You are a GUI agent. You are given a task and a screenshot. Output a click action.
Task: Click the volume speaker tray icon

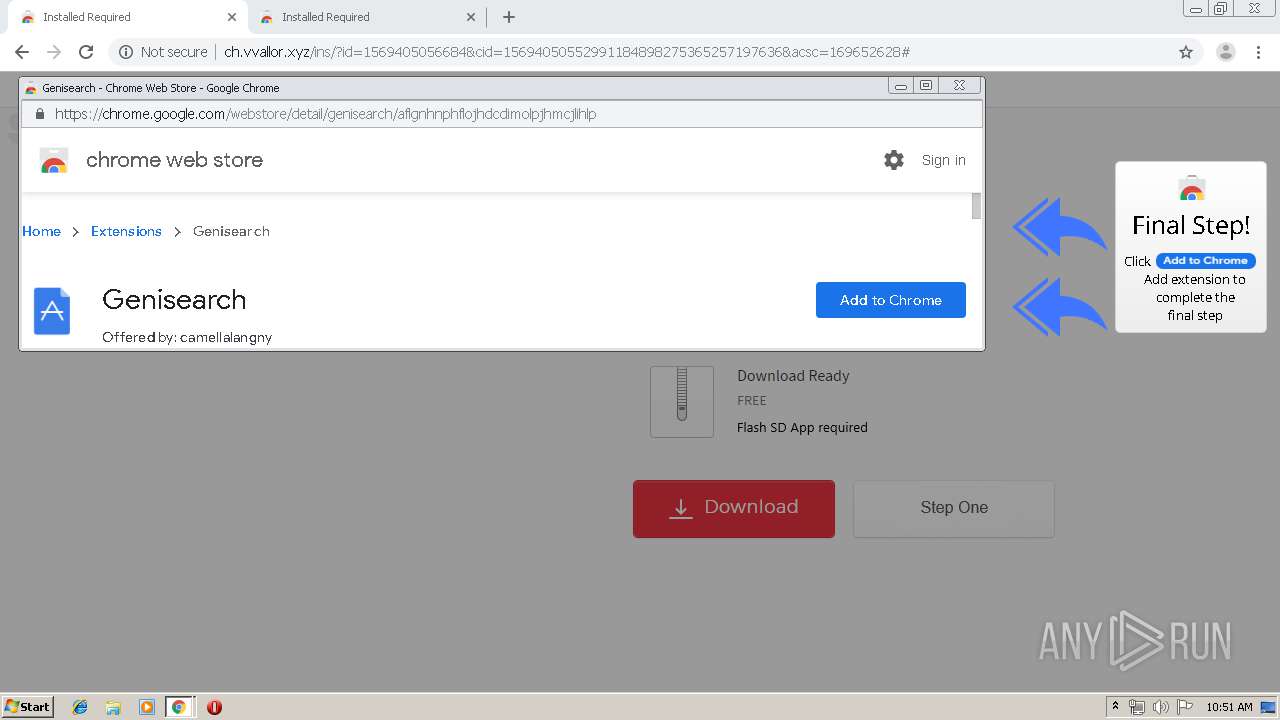coord(1161,707)
